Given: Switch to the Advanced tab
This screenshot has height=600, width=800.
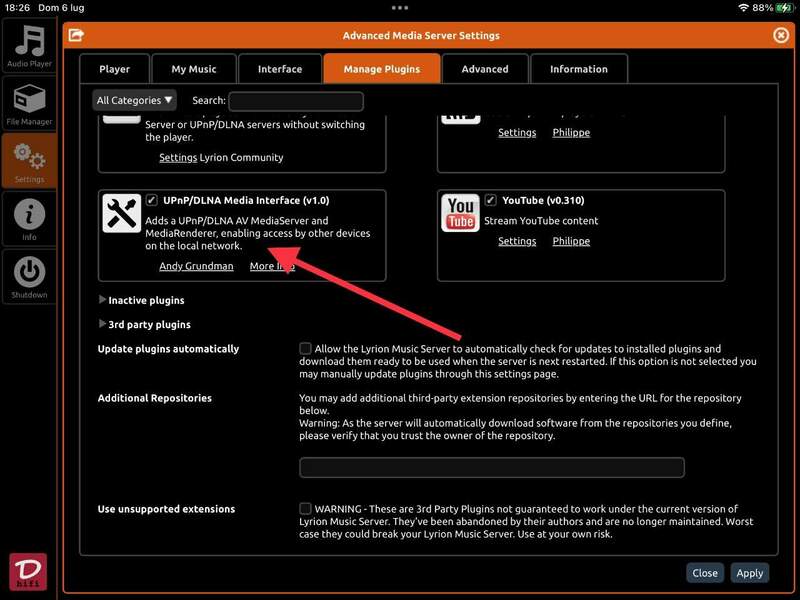Looking at the screenshot, I should click(x=485, y=69).
